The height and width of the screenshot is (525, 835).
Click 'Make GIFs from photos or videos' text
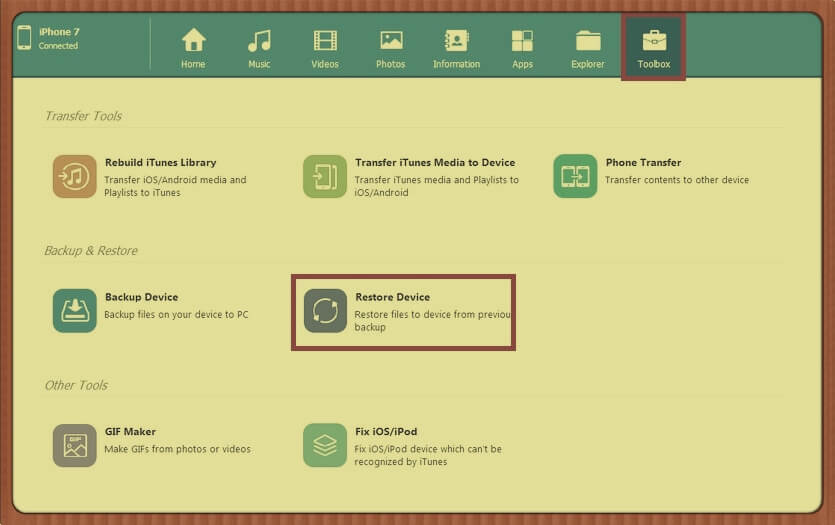pos(177,449)
